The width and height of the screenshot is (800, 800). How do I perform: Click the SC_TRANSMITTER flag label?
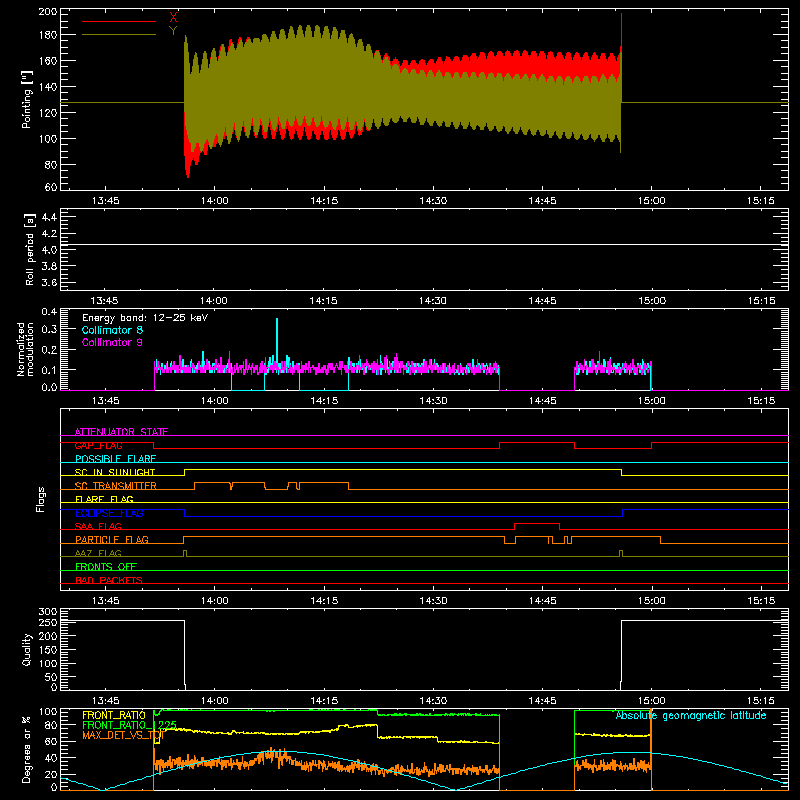point(116,486)
